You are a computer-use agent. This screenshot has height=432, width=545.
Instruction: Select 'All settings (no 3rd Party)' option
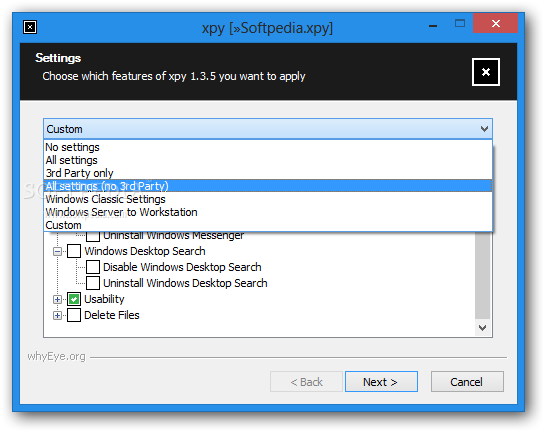[268, 186]
